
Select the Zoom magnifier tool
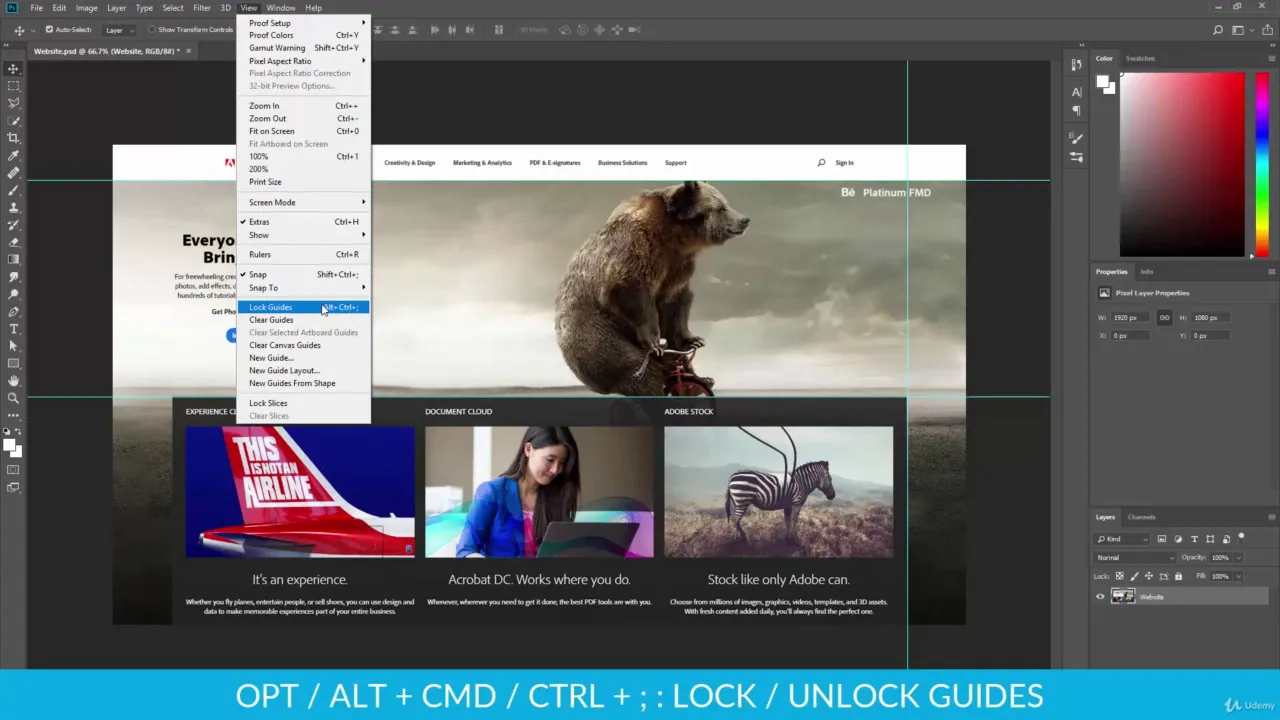[14, 398]
